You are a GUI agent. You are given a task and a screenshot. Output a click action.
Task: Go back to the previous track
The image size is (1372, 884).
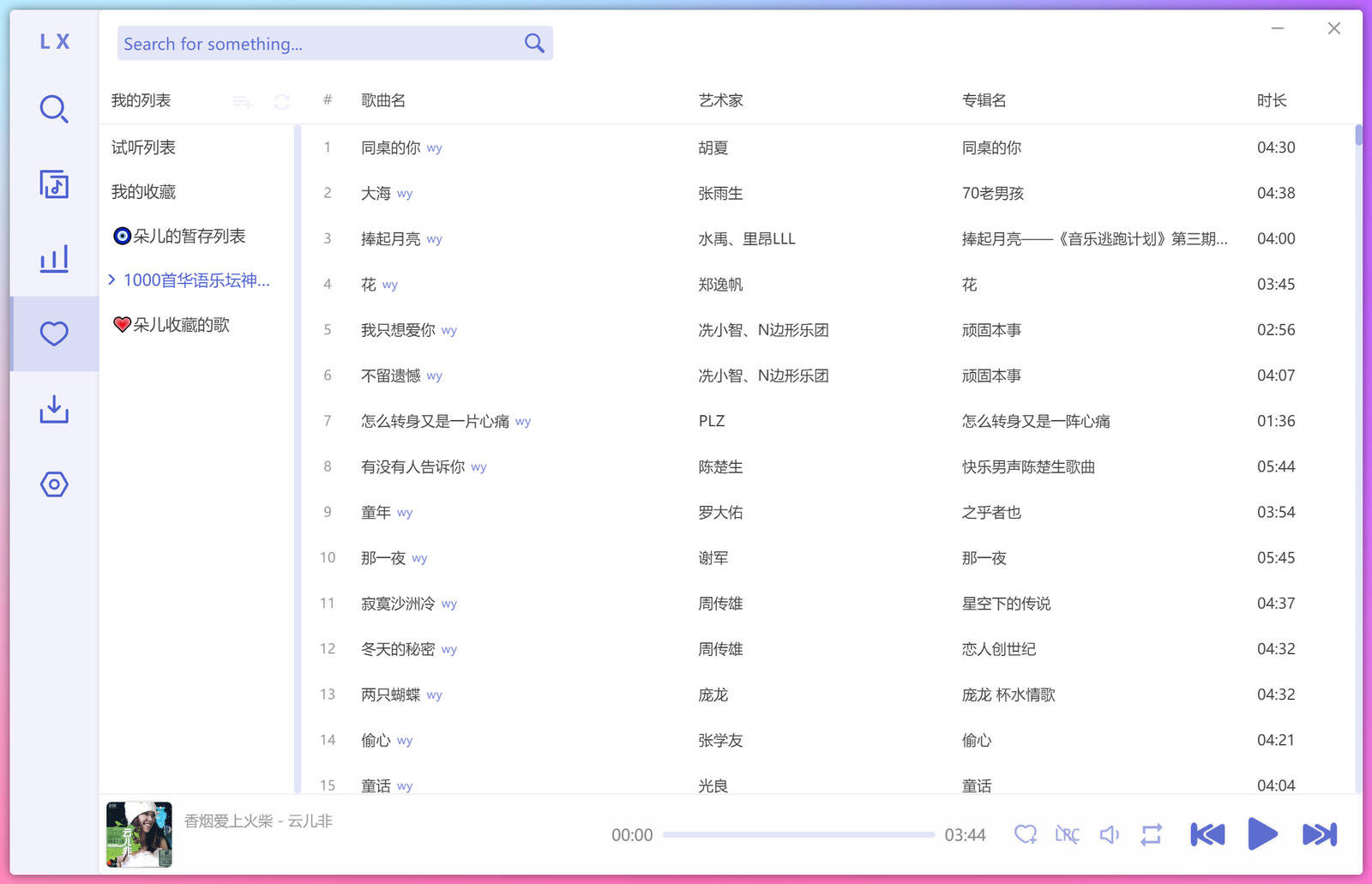pos(1207,834)
